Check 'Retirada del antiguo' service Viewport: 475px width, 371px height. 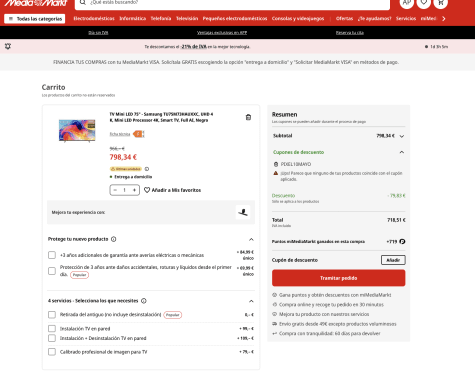52,315
